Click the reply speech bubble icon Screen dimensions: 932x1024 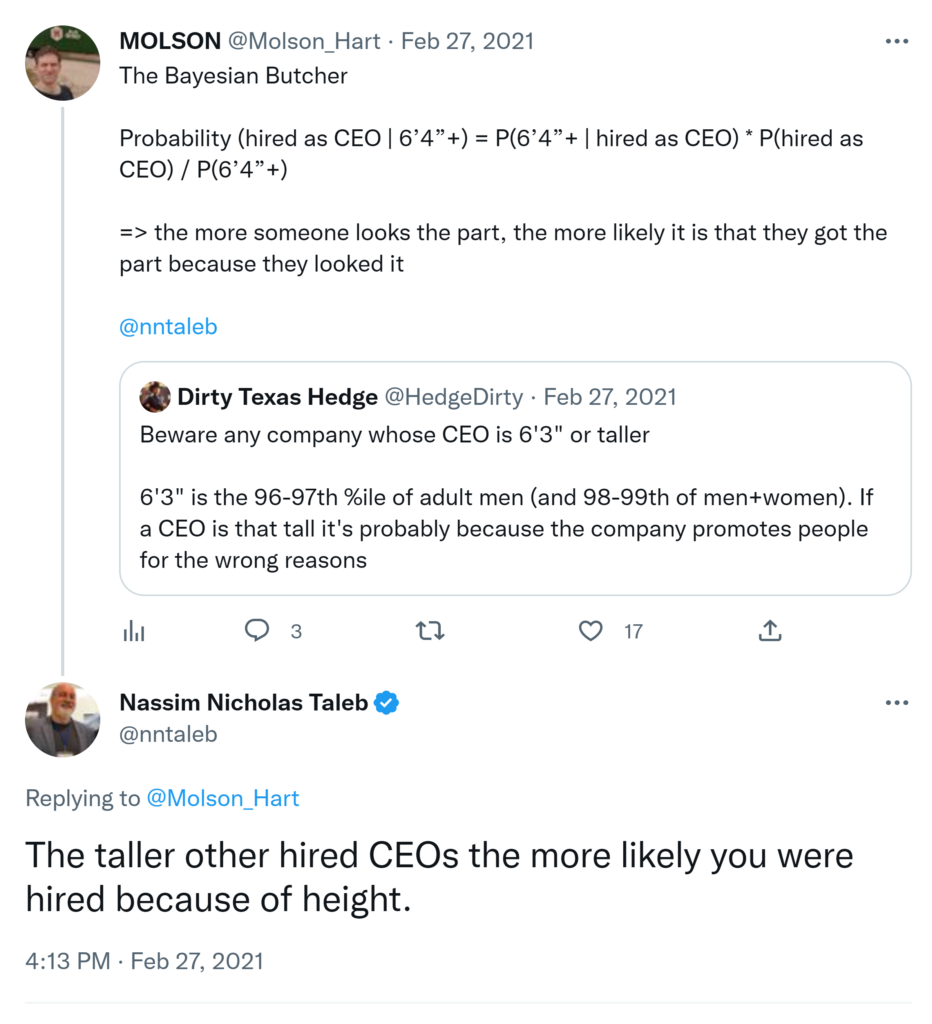click(x=257, y=631)
